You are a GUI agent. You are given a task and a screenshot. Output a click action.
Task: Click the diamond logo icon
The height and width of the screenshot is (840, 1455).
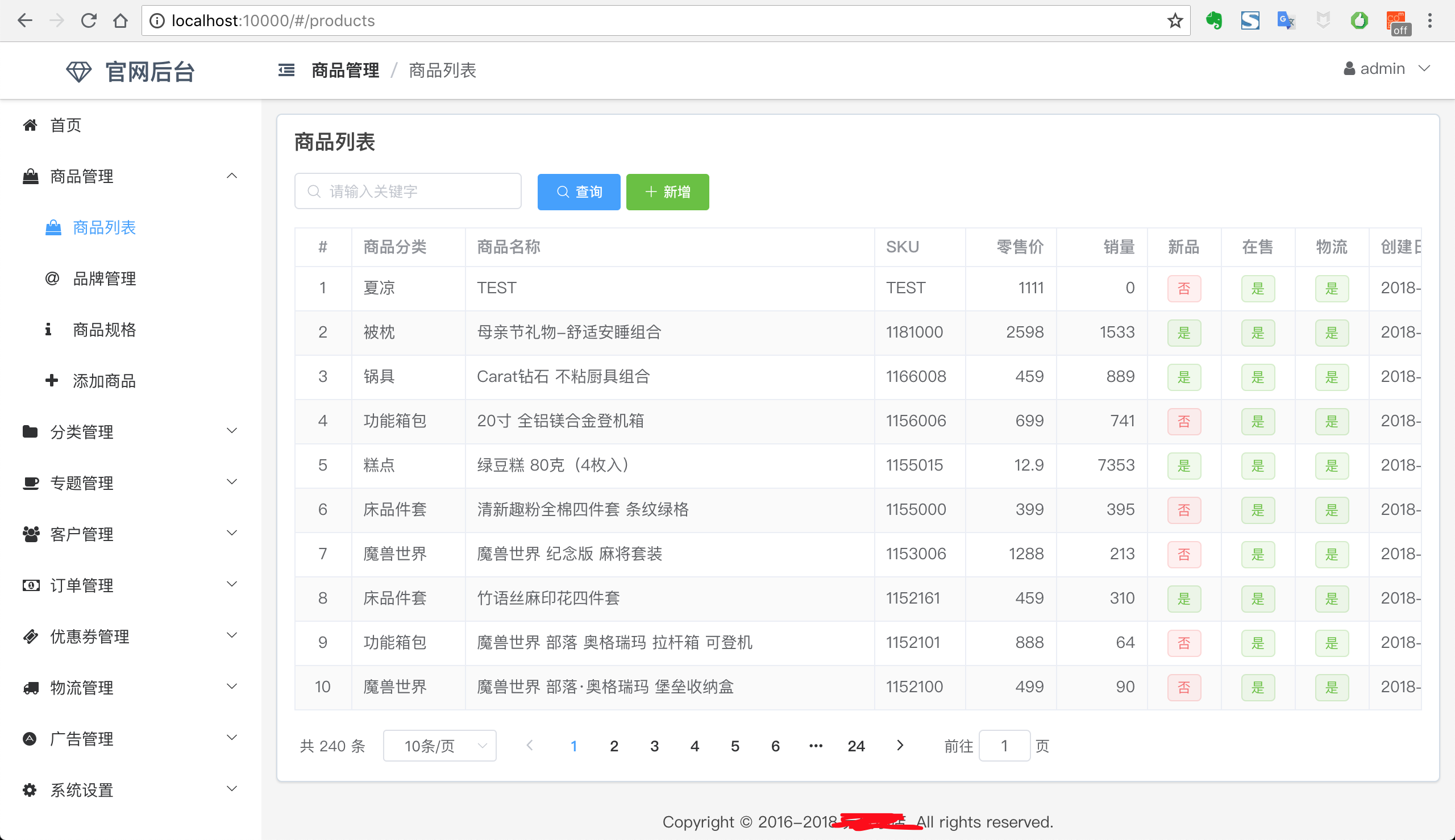[78, 72]
